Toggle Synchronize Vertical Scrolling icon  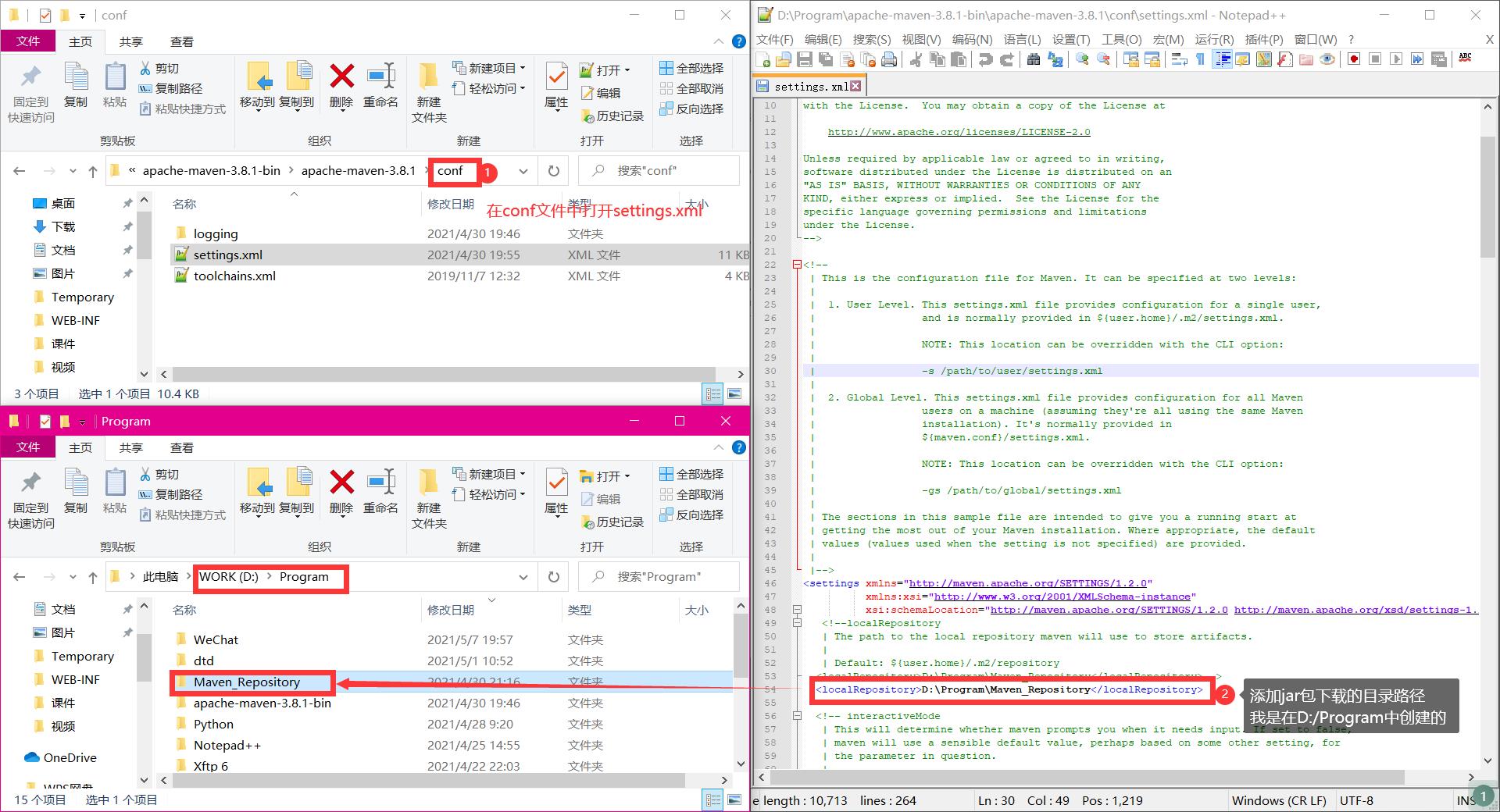coord(1130,59)
